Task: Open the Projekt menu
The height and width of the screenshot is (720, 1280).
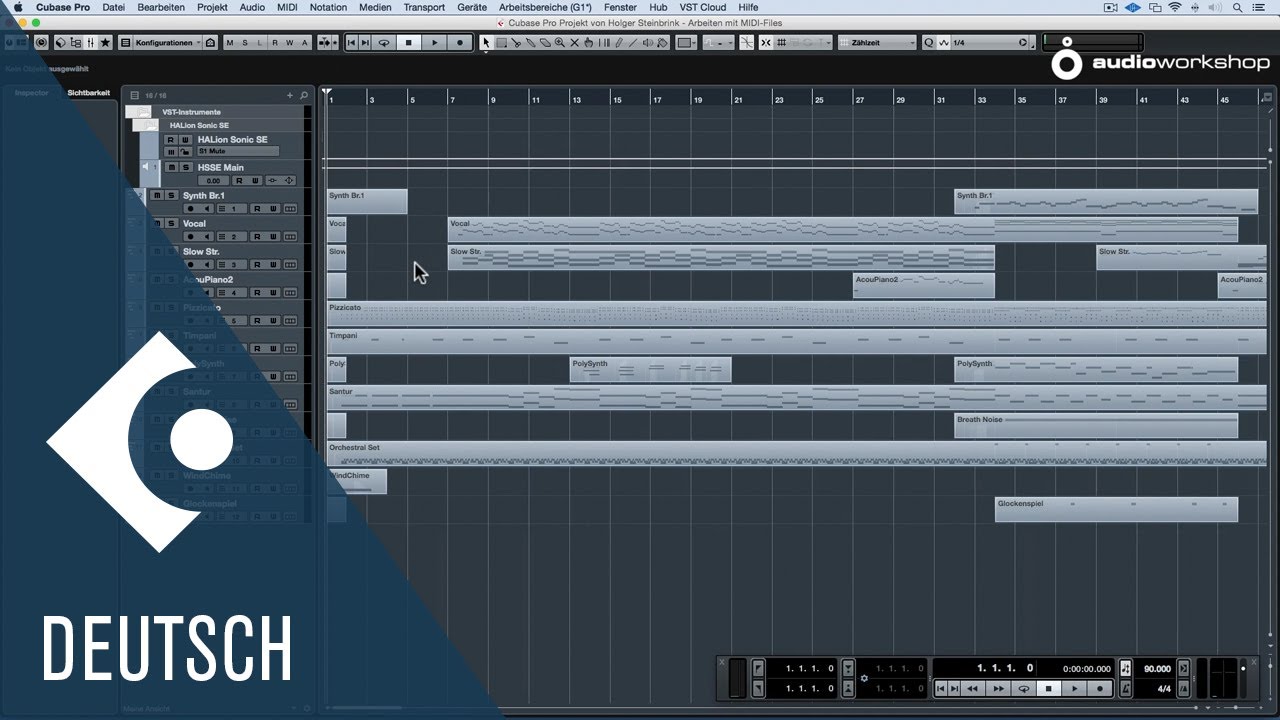Action: pyautogui.click(x=212, y=7)
